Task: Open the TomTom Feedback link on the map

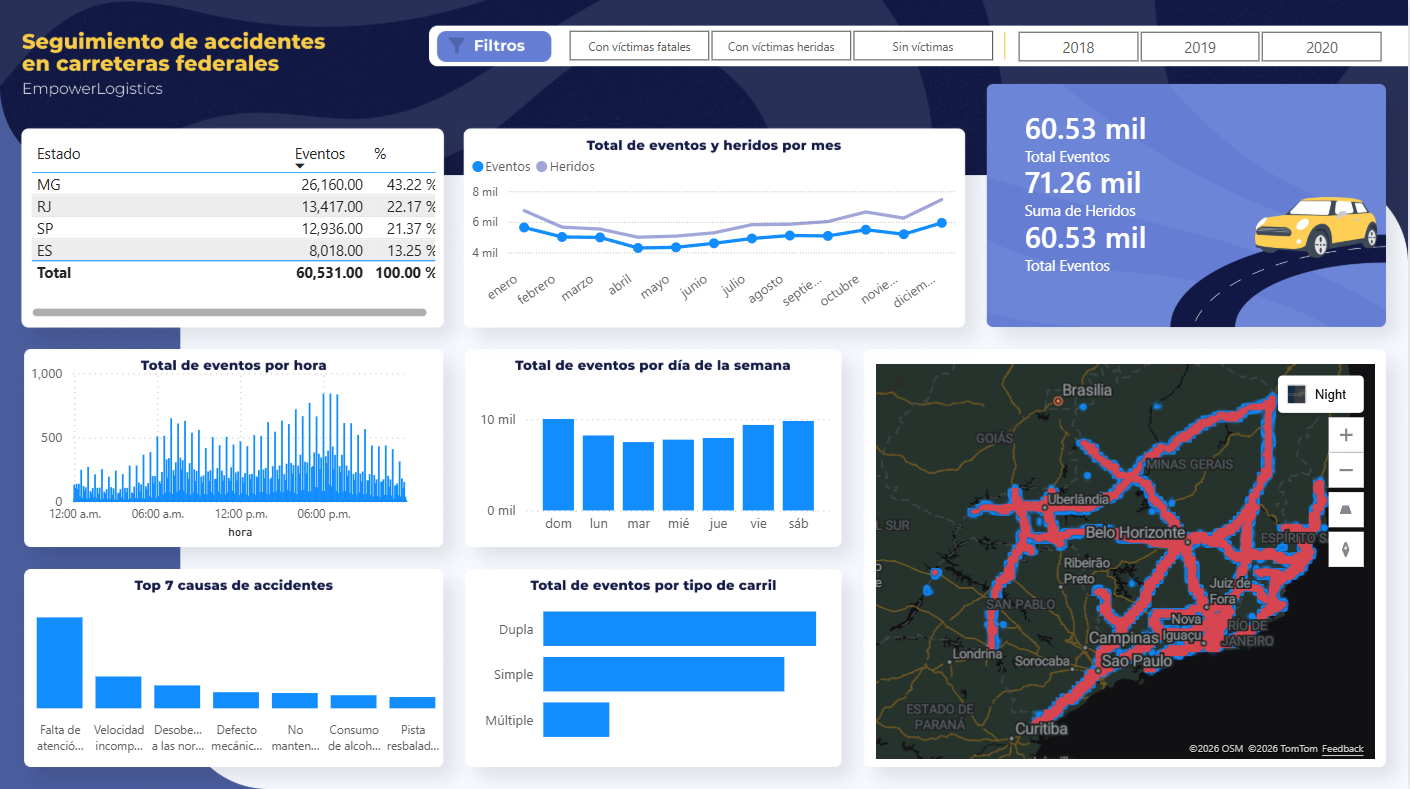Action: tap(1341, 748)
